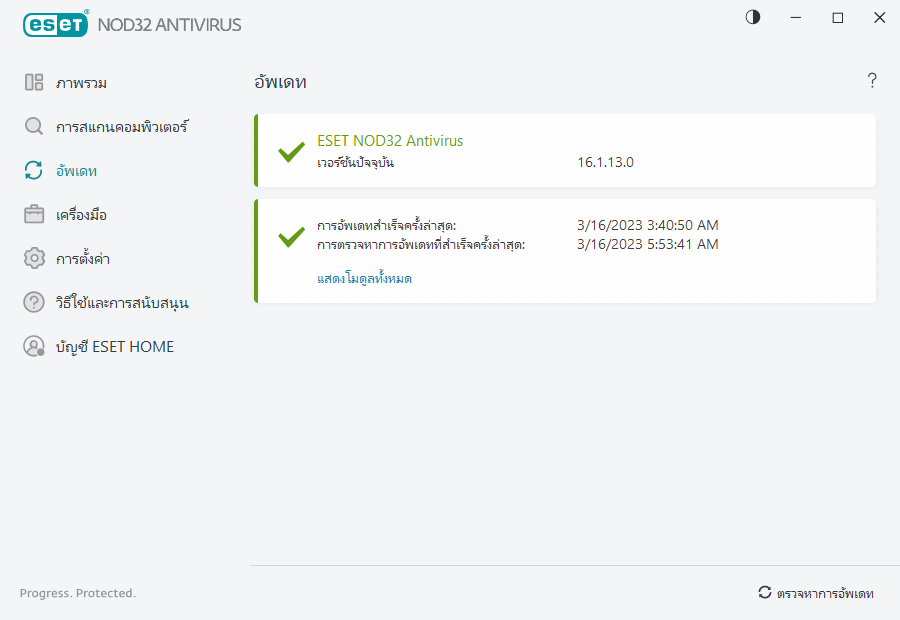Click ตรวจหาการอัพเดท check for updates button
The height and width of the screenshot is (620, 900).
pyautogui.click(x=816, y=593)
